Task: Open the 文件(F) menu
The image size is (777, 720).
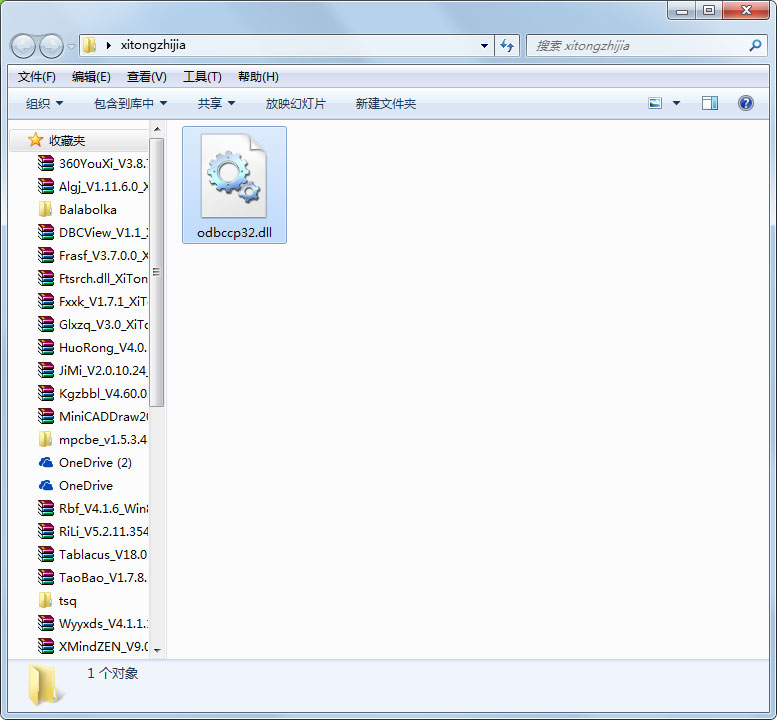Action: click(x=37, y=77)
